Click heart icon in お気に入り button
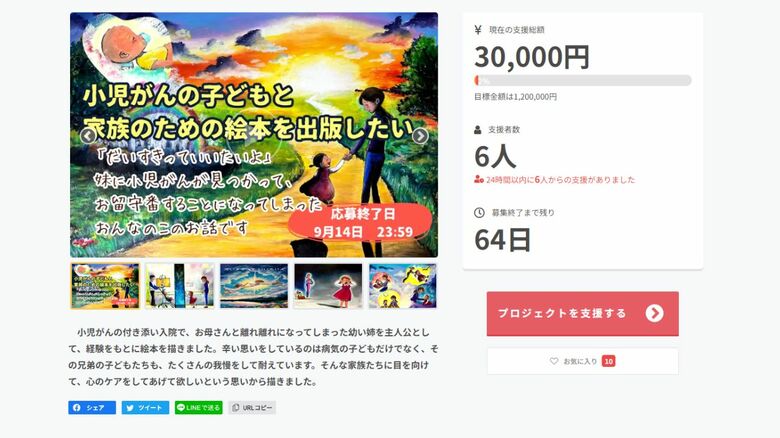 click(554, 361)
